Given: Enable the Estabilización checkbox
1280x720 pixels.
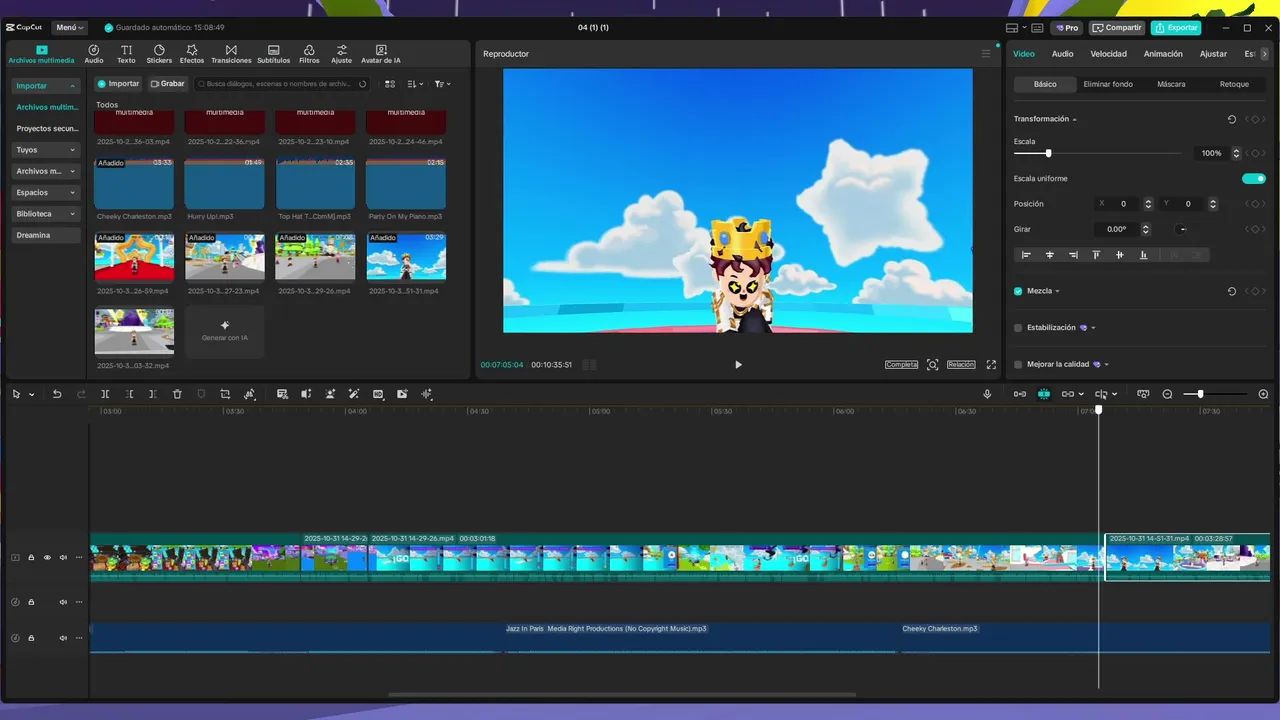Looking at the screenshot, I should coord(1018,328).
